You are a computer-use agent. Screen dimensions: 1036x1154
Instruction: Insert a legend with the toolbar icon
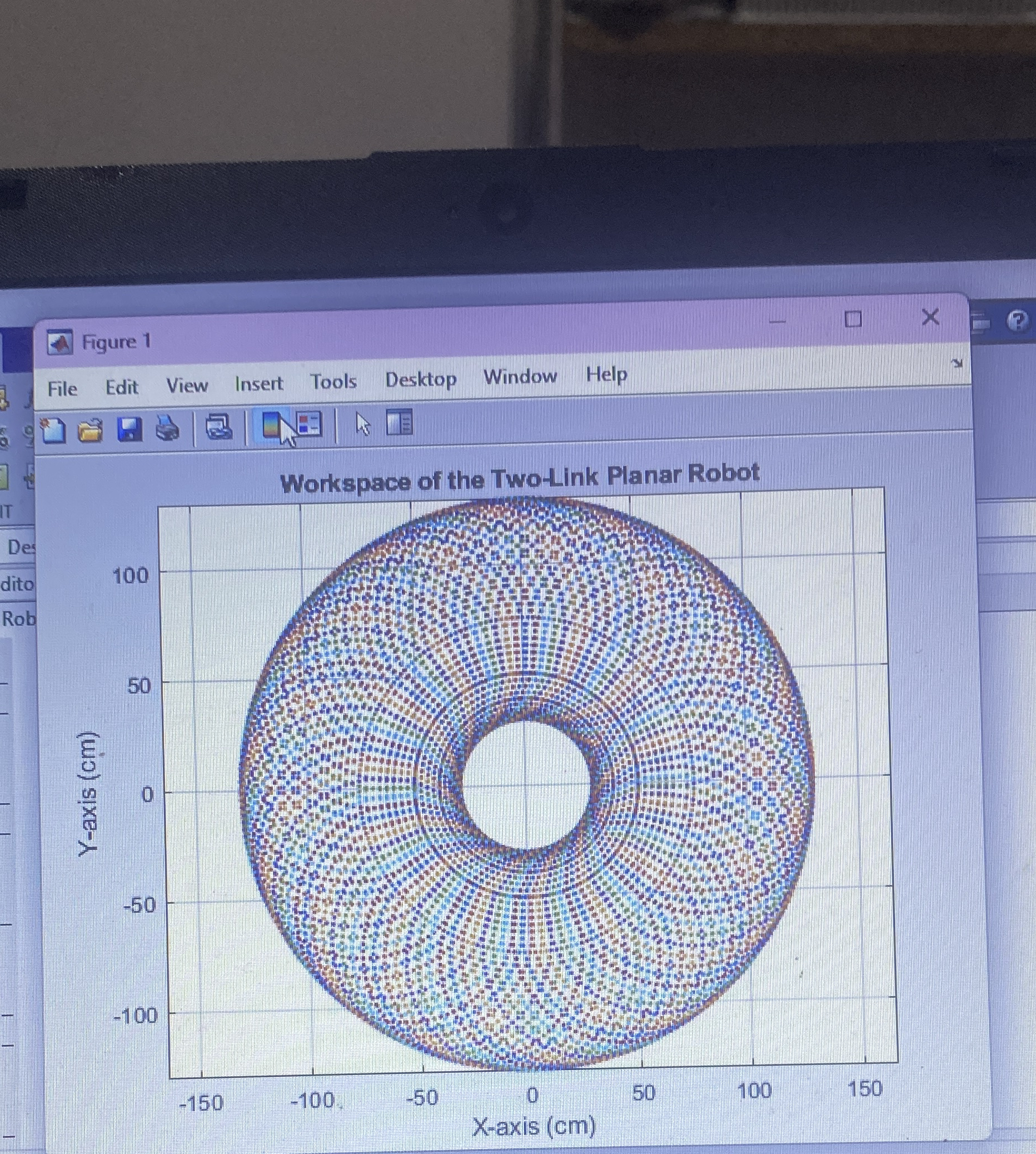pyautogui.click(x=309, y=424)
